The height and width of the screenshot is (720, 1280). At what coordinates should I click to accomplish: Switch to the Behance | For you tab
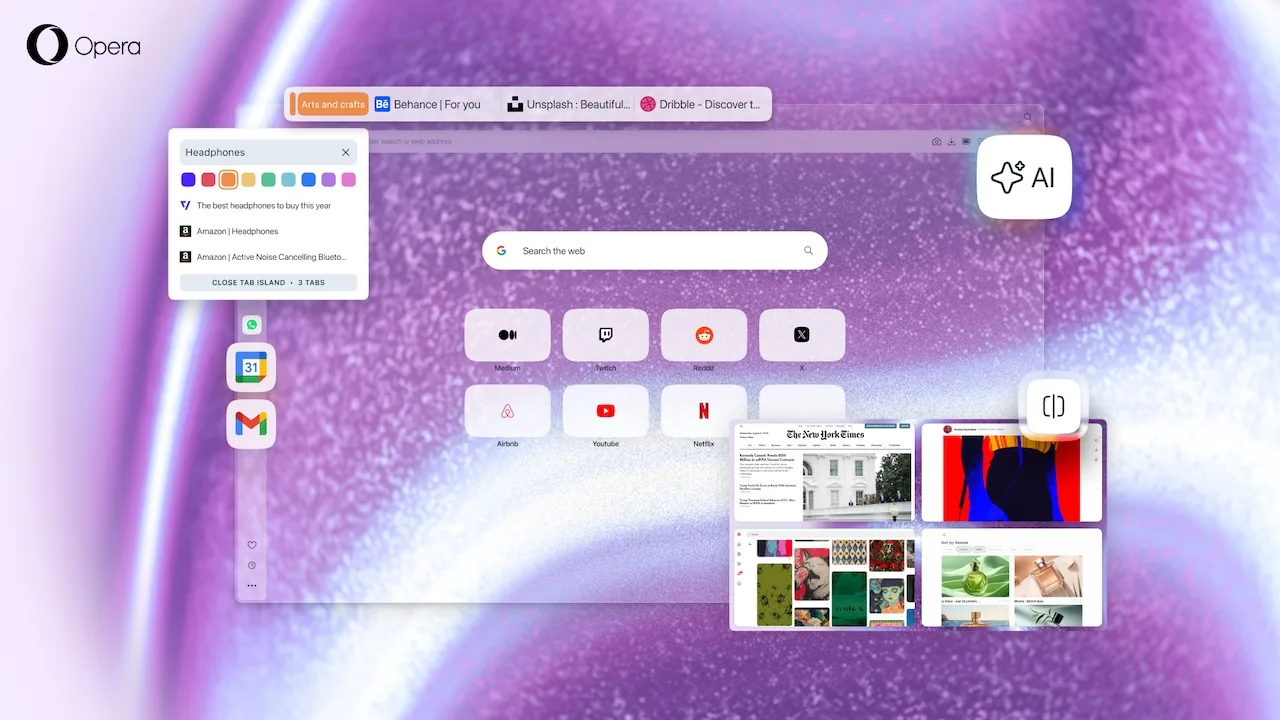click(430, 104)
